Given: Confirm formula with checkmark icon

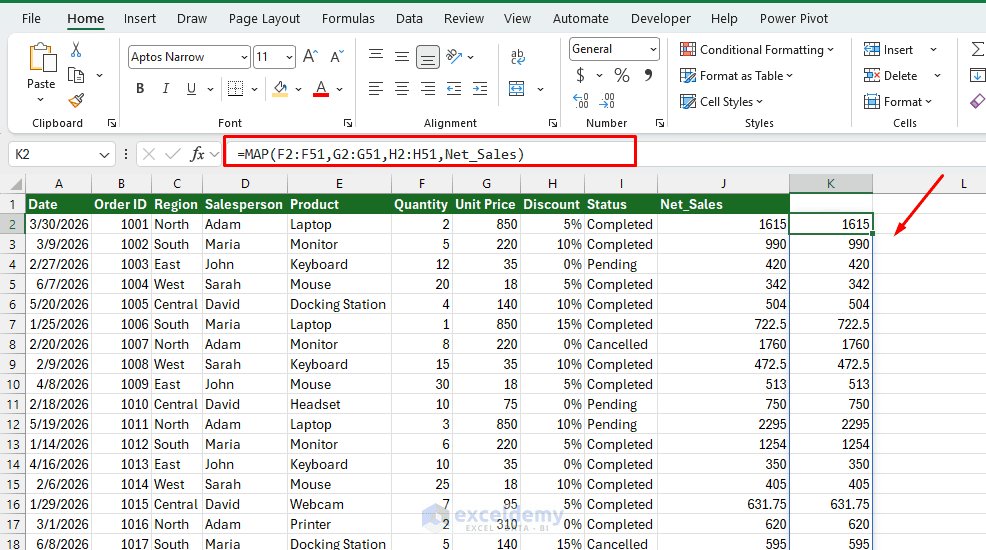Looking at the screenshot, I should pyautogui.click(x=173, y=154).
